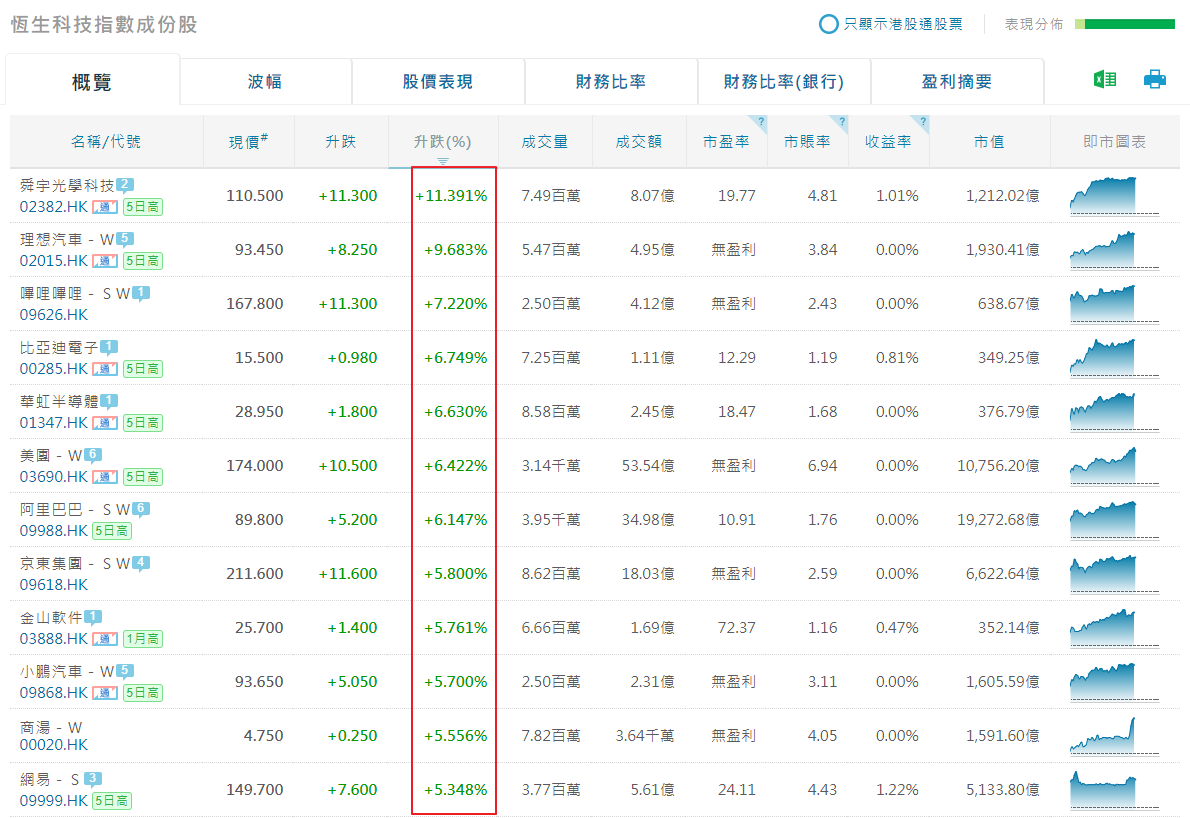
Task: Sort the table by 成交量 column
Action: 545,142
